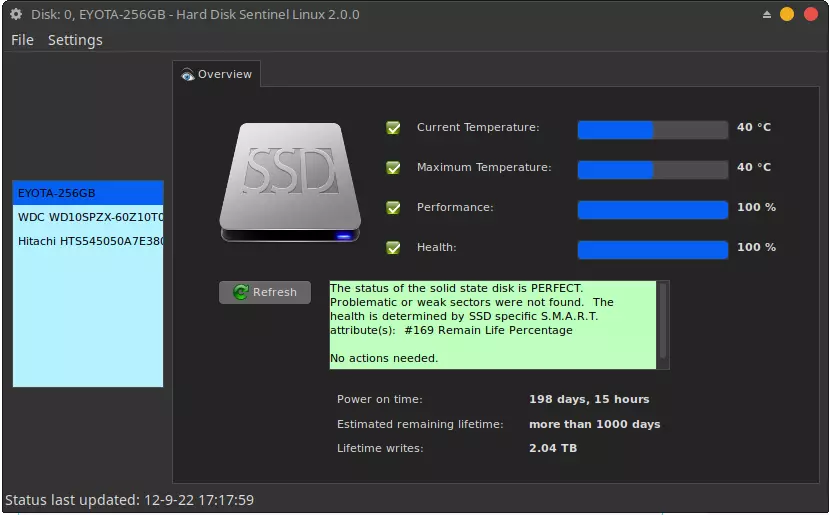Click the large SSD drive image
829x515 pixels.
(290, 182)
